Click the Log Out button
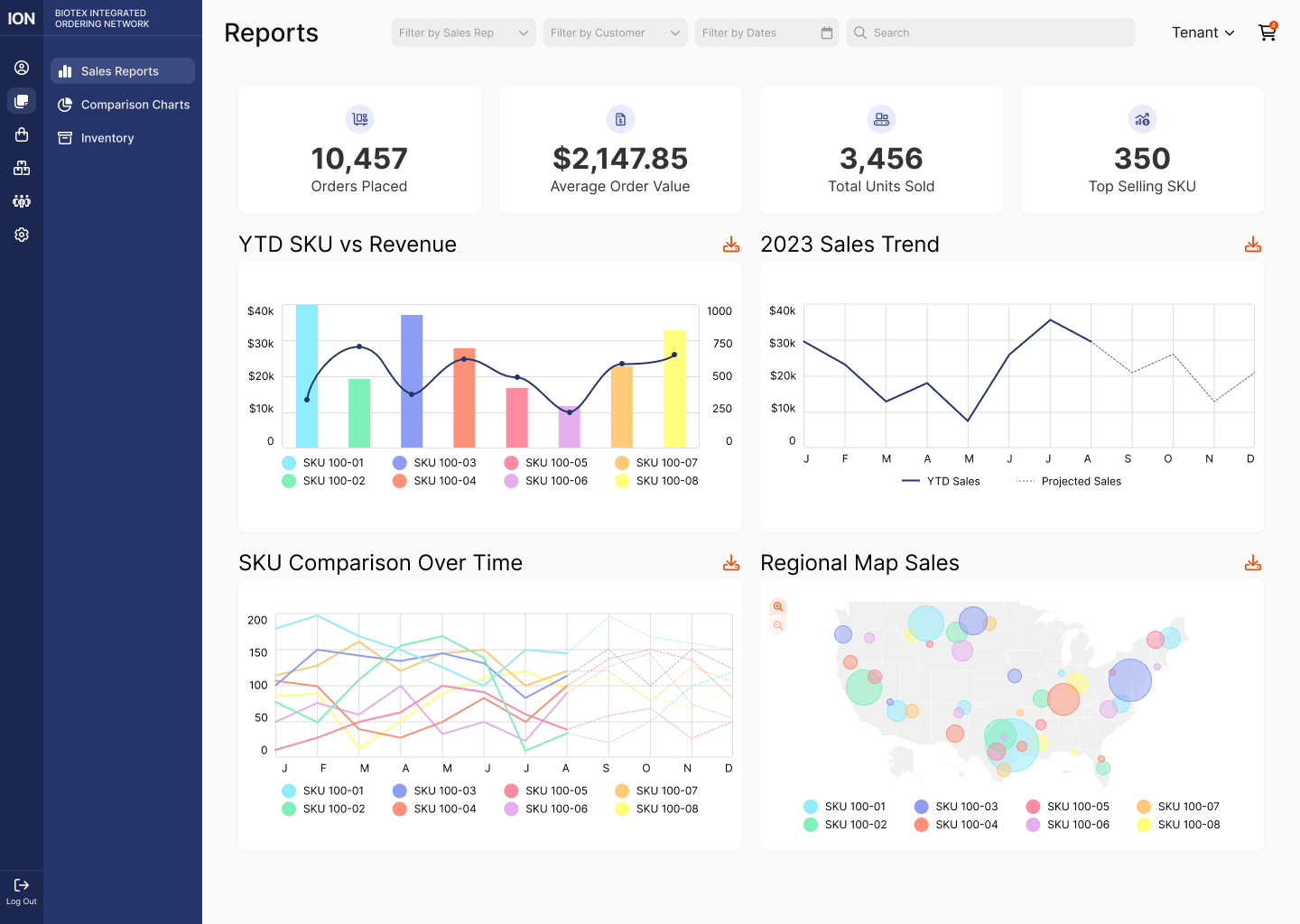 [22, 891]
